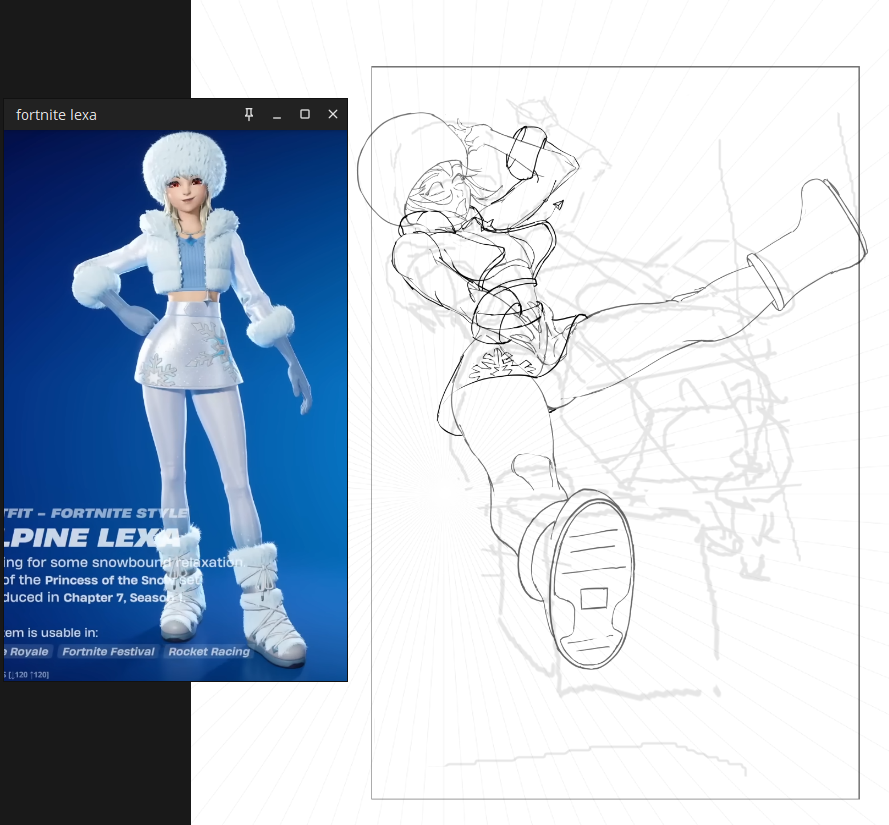Click the snowflake on sketched skirt

coord(498,365)
